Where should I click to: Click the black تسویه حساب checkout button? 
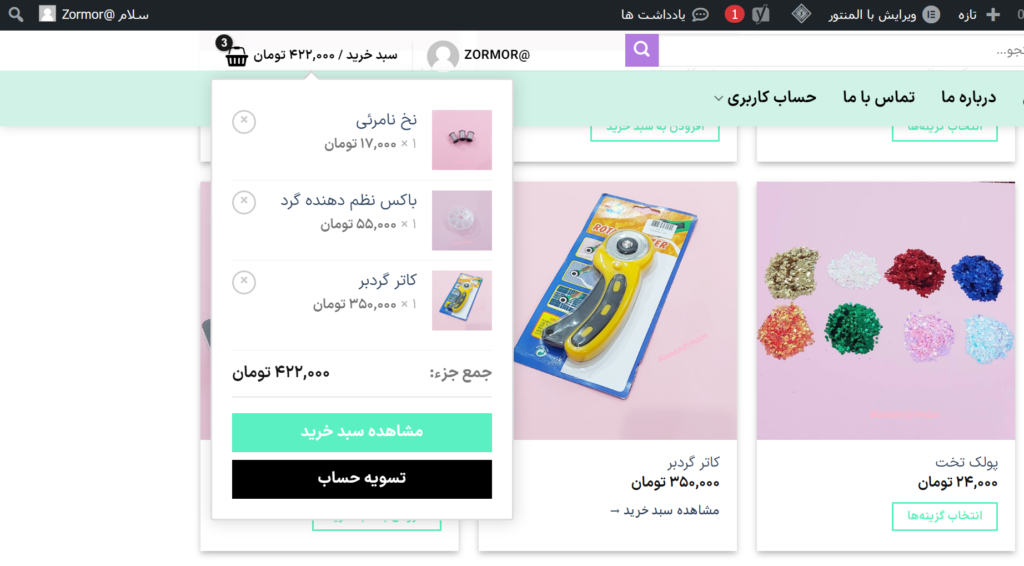362,479
